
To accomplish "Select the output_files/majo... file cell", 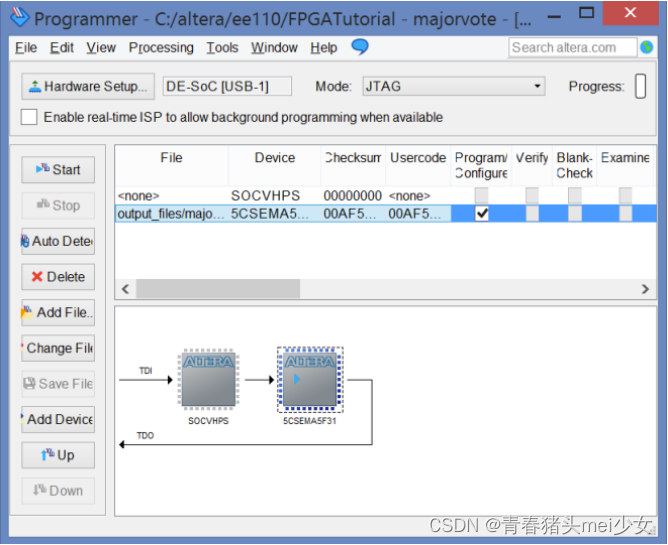I will click(171, 213).
